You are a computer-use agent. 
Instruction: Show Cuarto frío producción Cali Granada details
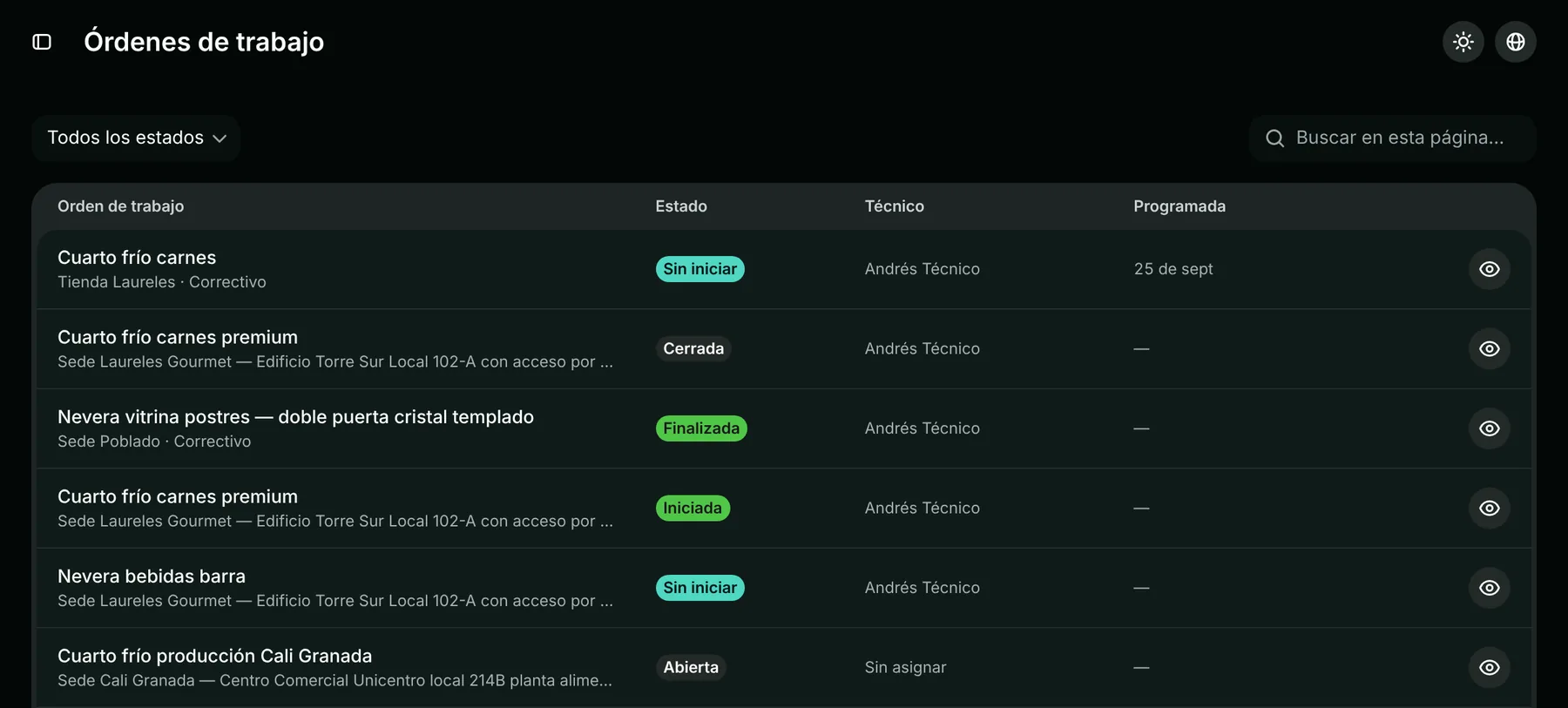point(1490,667)
